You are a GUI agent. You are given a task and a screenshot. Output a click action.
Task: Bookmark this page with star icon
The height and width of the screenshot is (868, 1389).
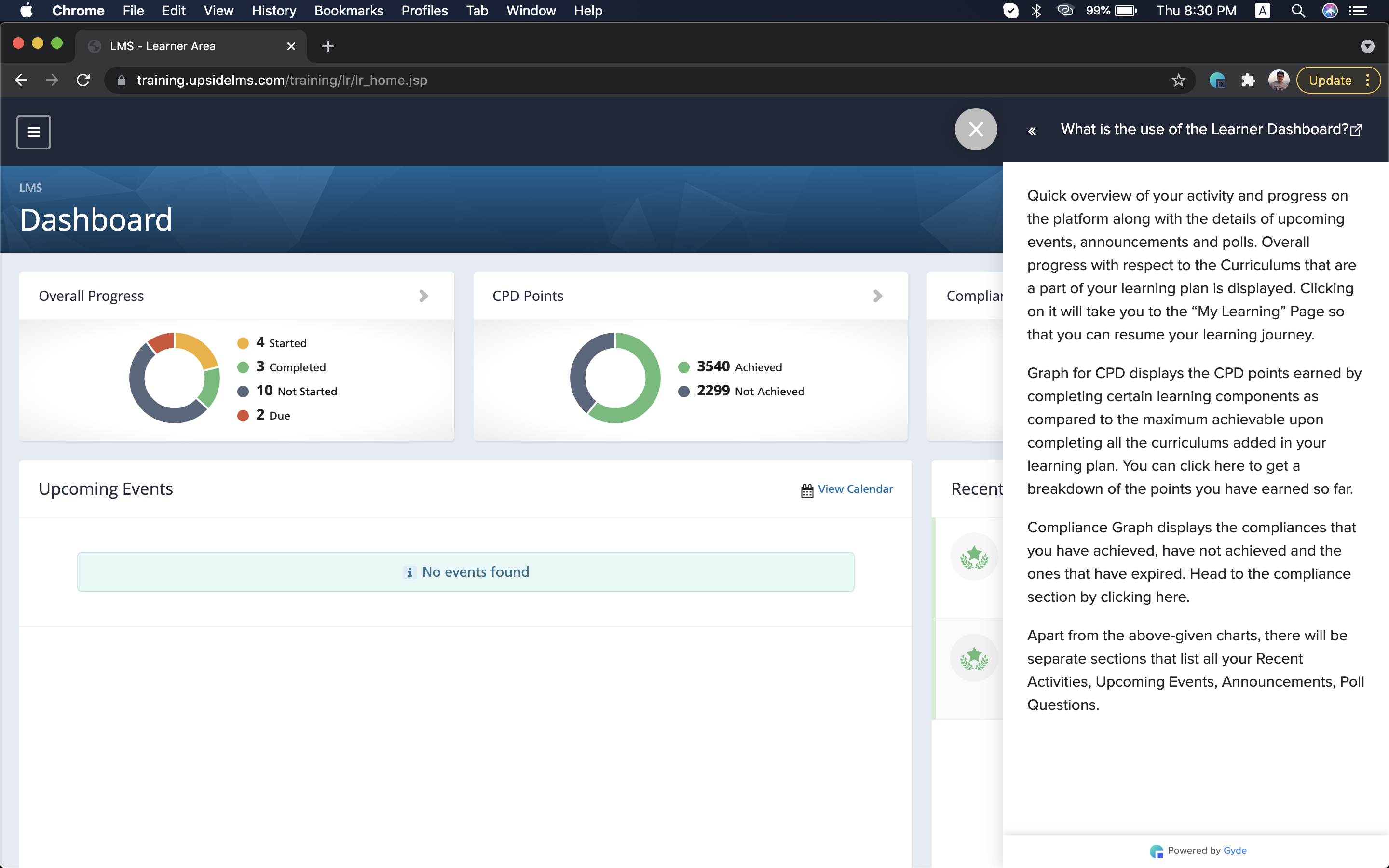coord(1178,81)
